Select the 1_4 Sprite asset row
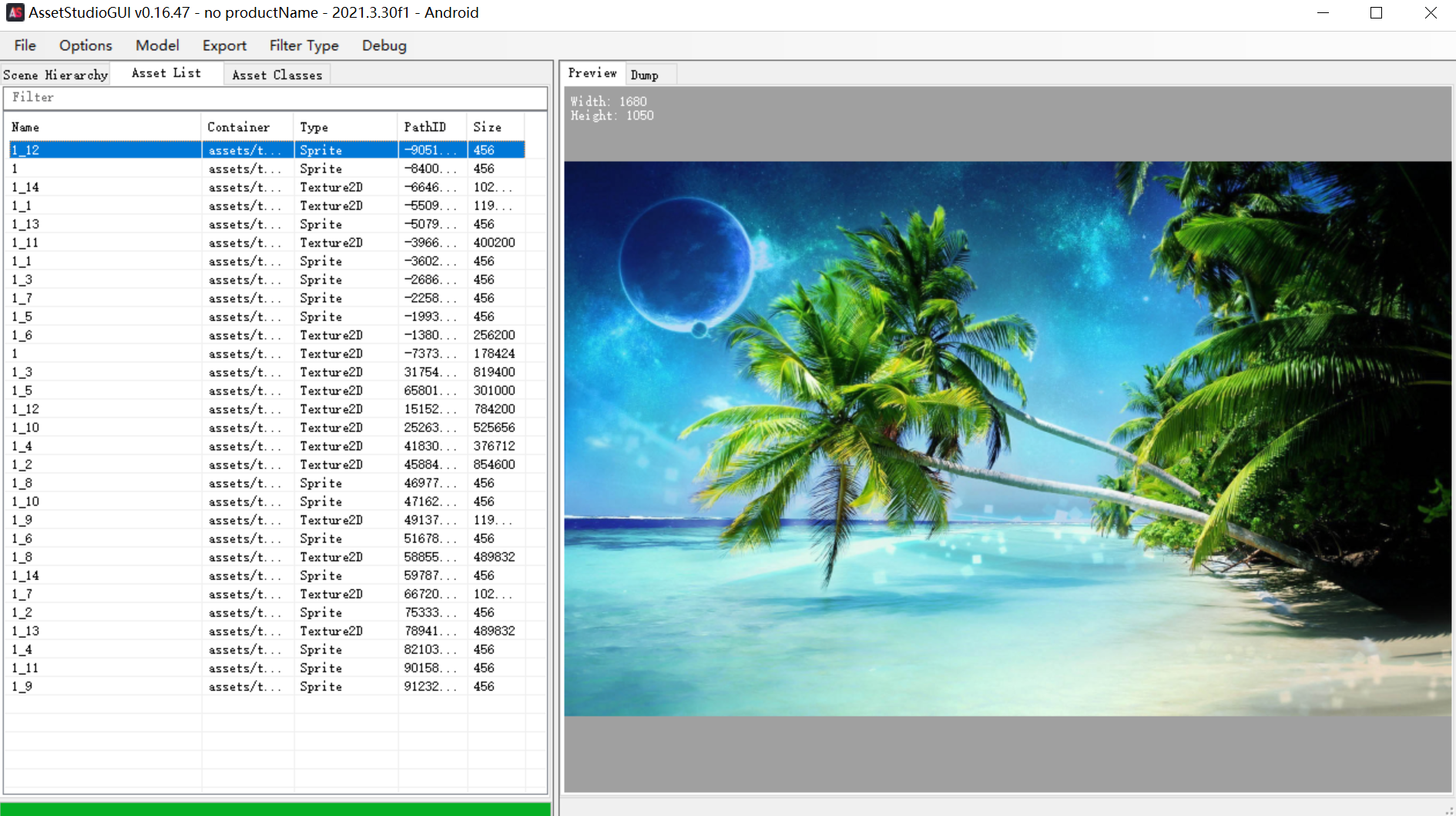 tap(267, 650)
